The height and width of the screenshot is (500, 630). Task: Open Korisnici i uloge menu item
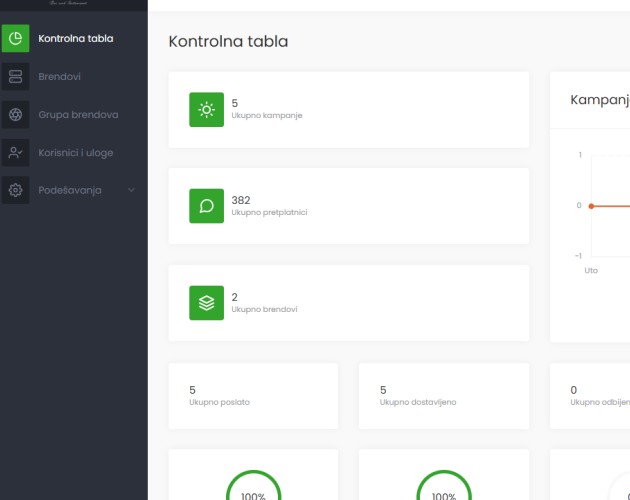pos(76,153)
